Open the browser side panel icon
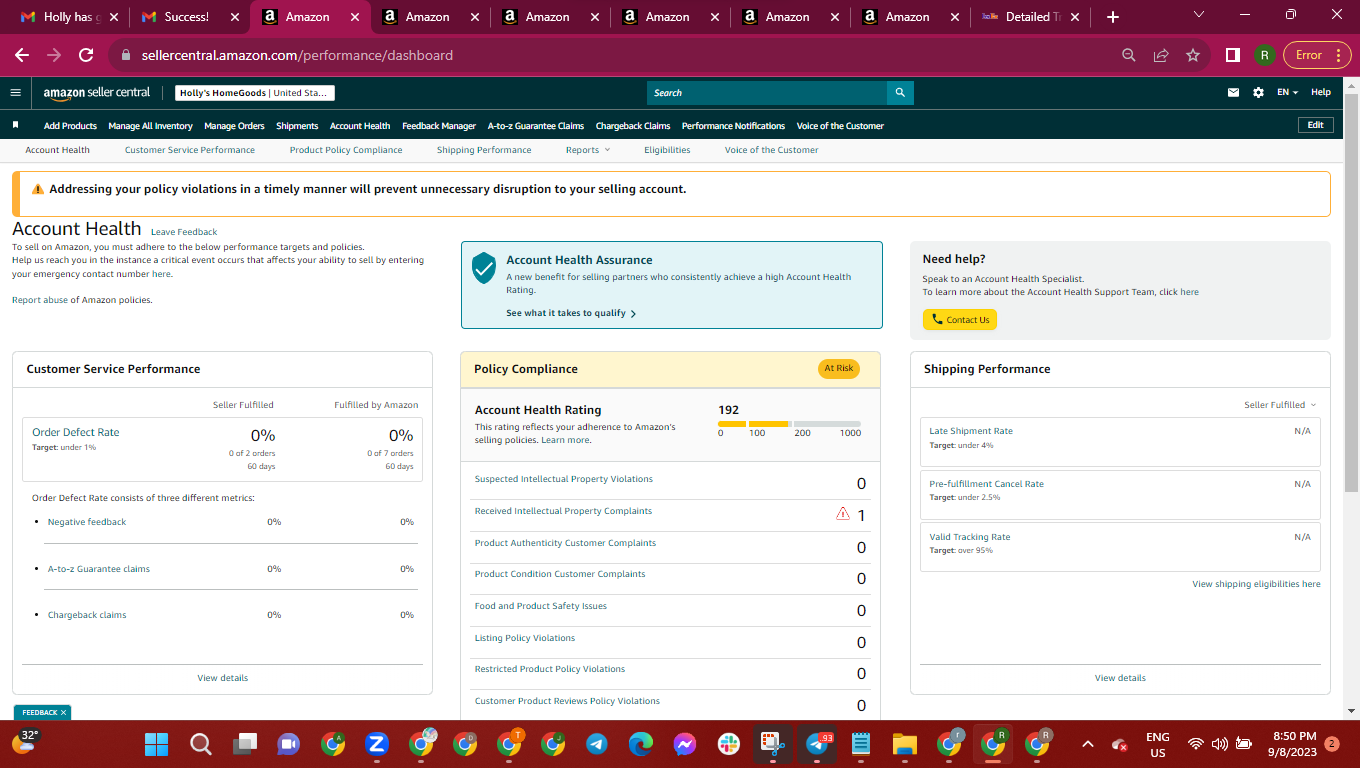This screenshot has height=768, width=1360. tap(1233, 55)
